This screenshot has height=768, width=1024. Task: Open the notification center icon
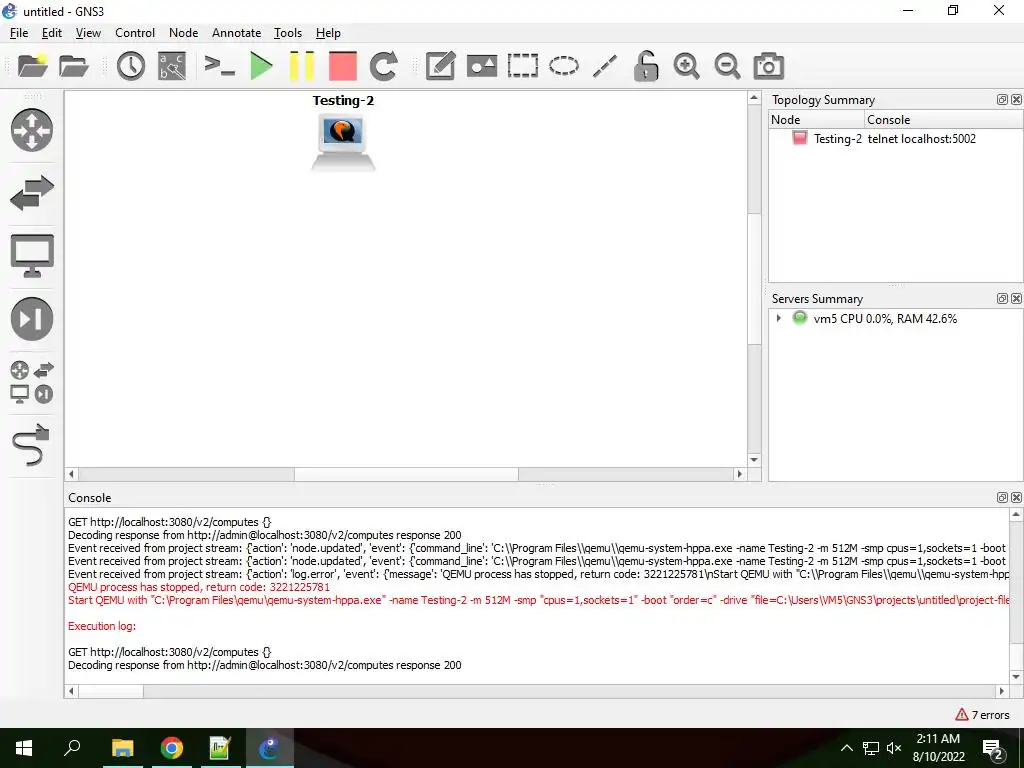pos(993,748)
